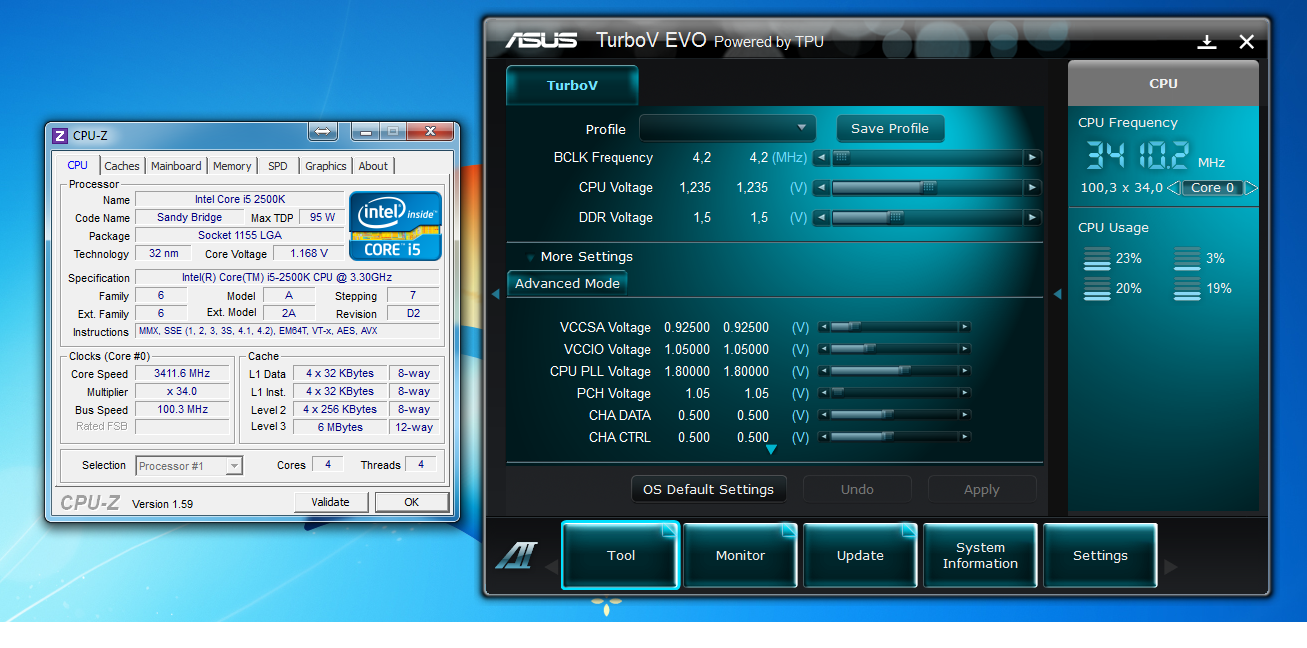Collapse the More Settings section
The image size is (1307, 648).
(530, 257)
